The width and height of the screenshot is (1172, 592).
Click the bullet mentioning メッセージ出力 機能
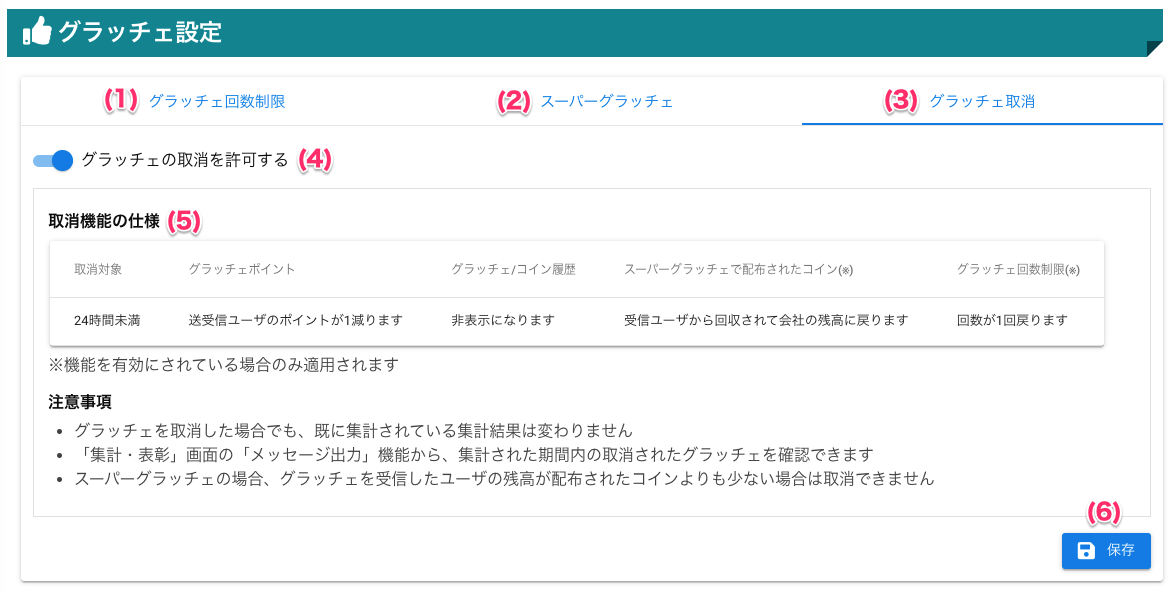coord(474,454)
